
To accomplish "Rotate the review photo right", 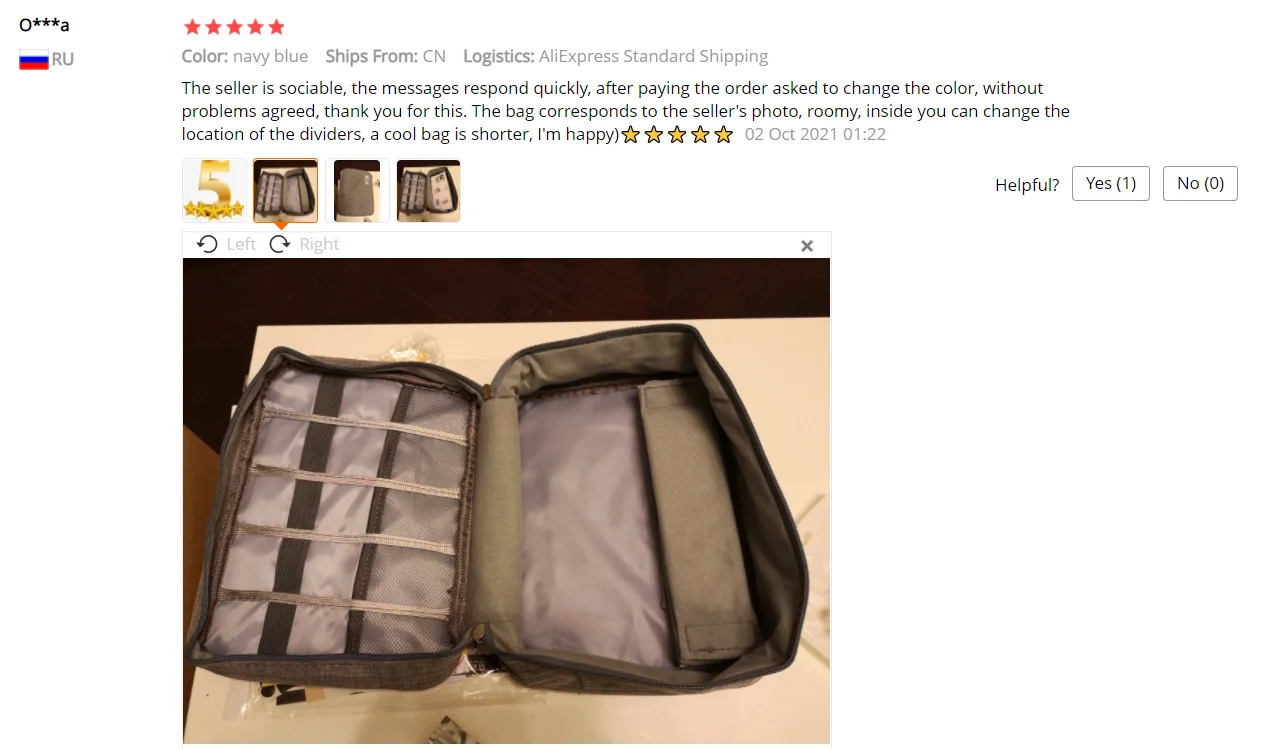I will tap(304, 244).
